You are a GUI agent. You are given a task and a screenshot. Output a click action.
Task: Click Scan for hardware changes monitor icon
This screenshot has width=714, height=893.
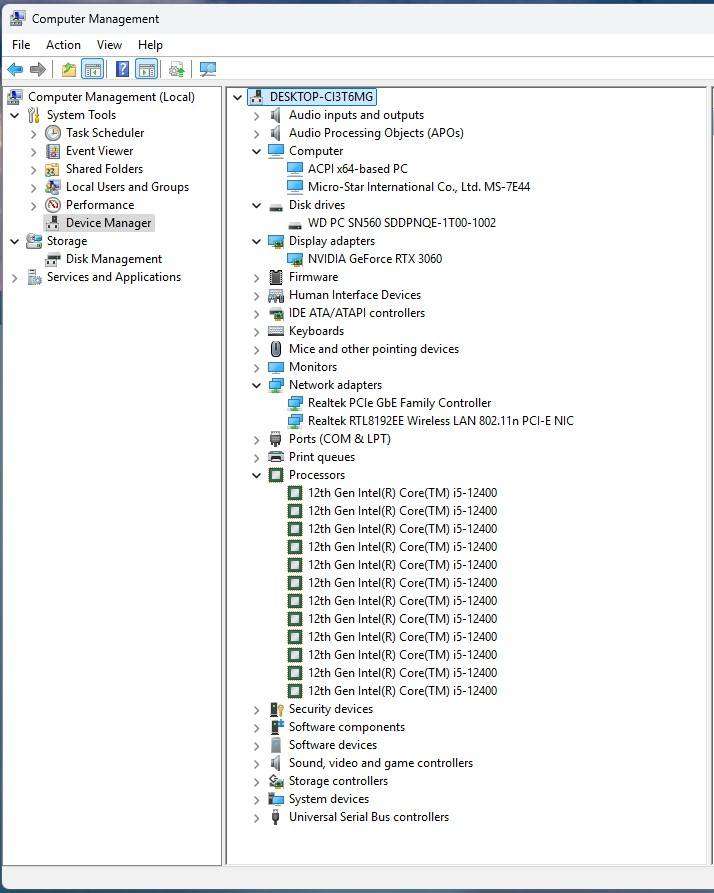(x=208, y=69)
